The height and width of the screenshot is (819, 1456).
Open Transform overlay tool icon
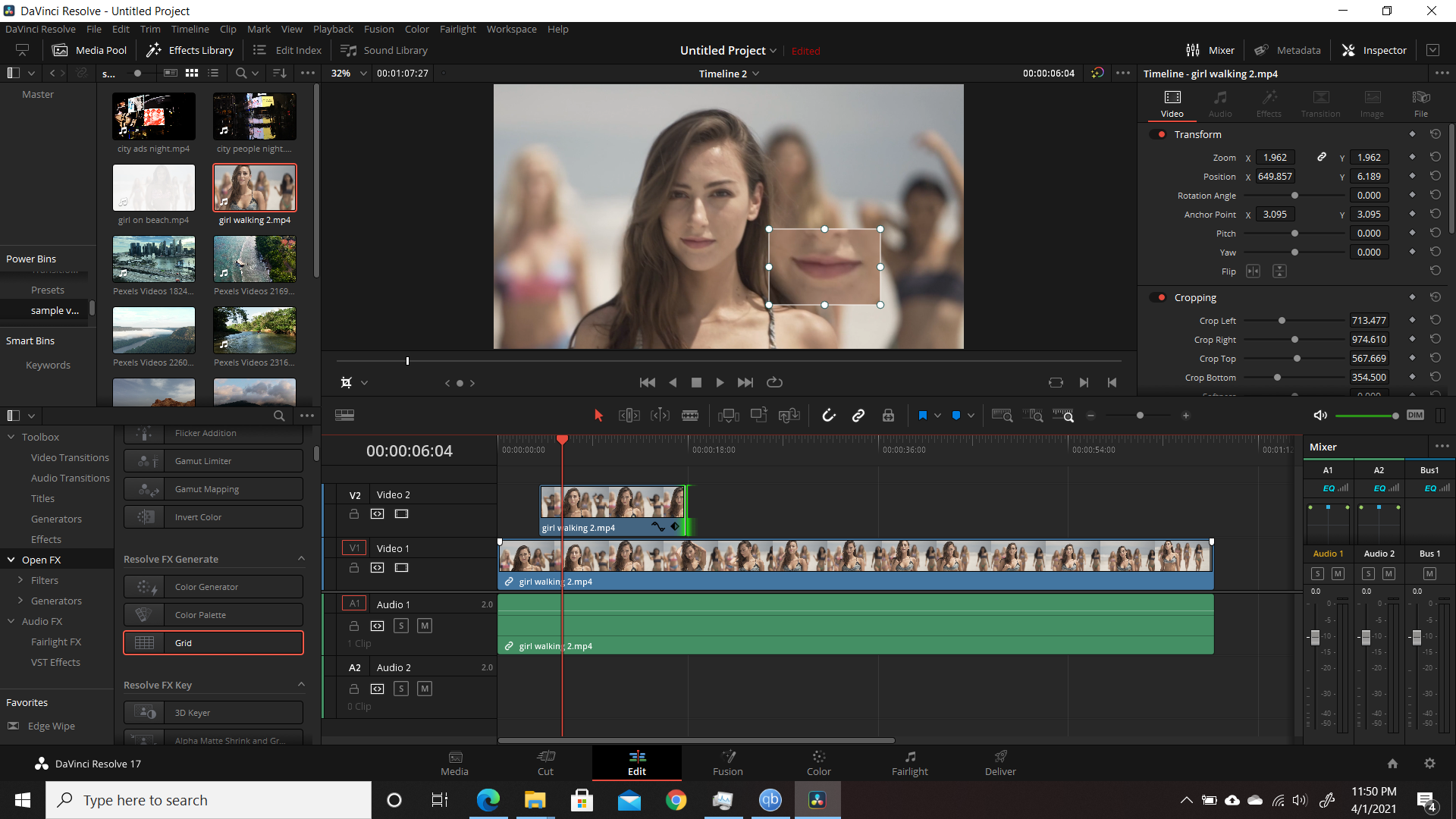346,383
